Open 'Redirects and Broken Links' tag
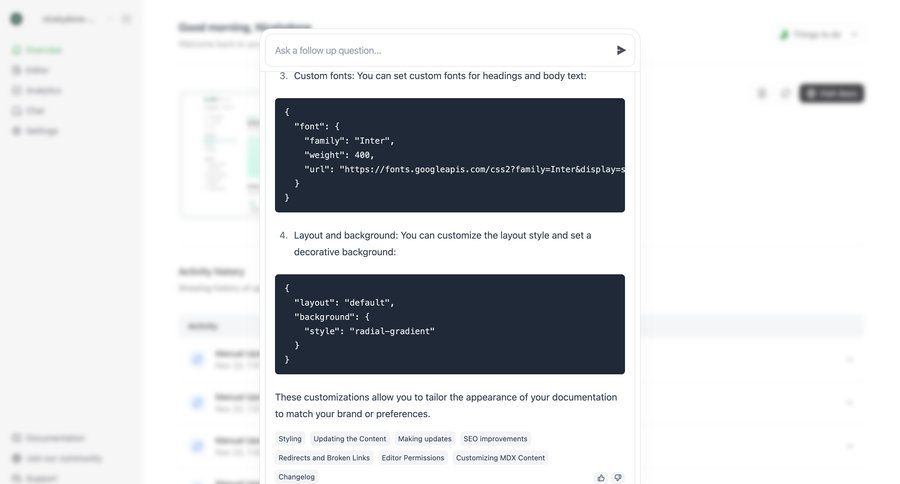Viewport: 900px width, 484px height. click(324, 458)
